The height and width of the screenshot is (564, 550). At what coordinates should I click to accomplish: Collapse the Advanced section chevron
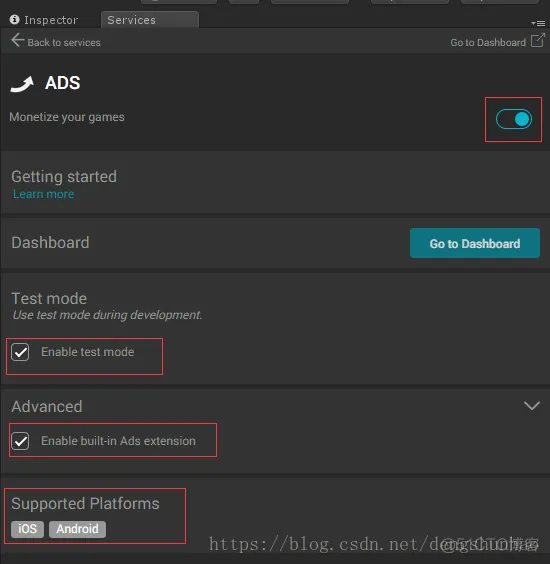coord(532,406)
